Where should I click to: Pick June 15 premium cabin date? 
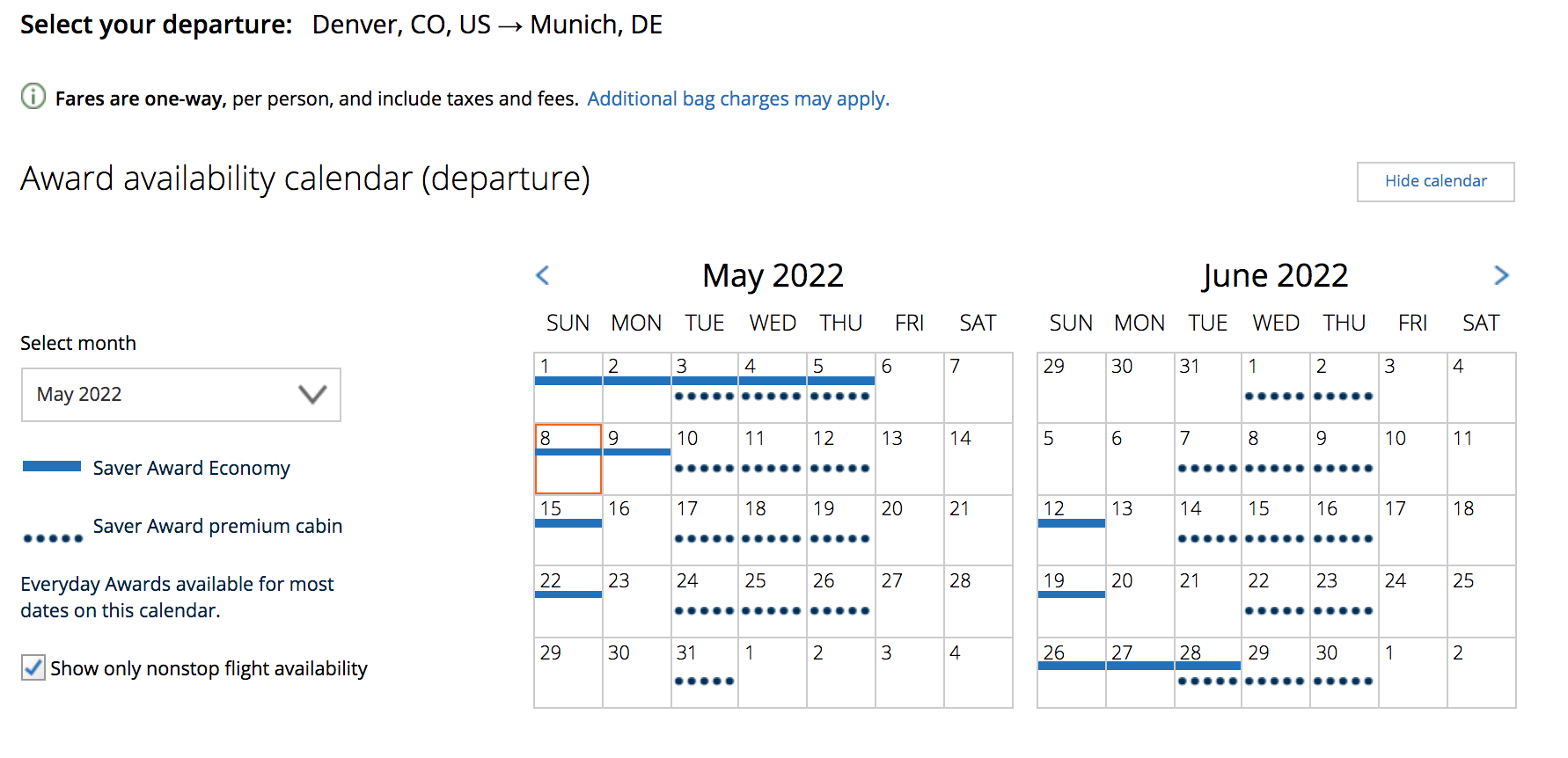click(x=1275, y=529)
